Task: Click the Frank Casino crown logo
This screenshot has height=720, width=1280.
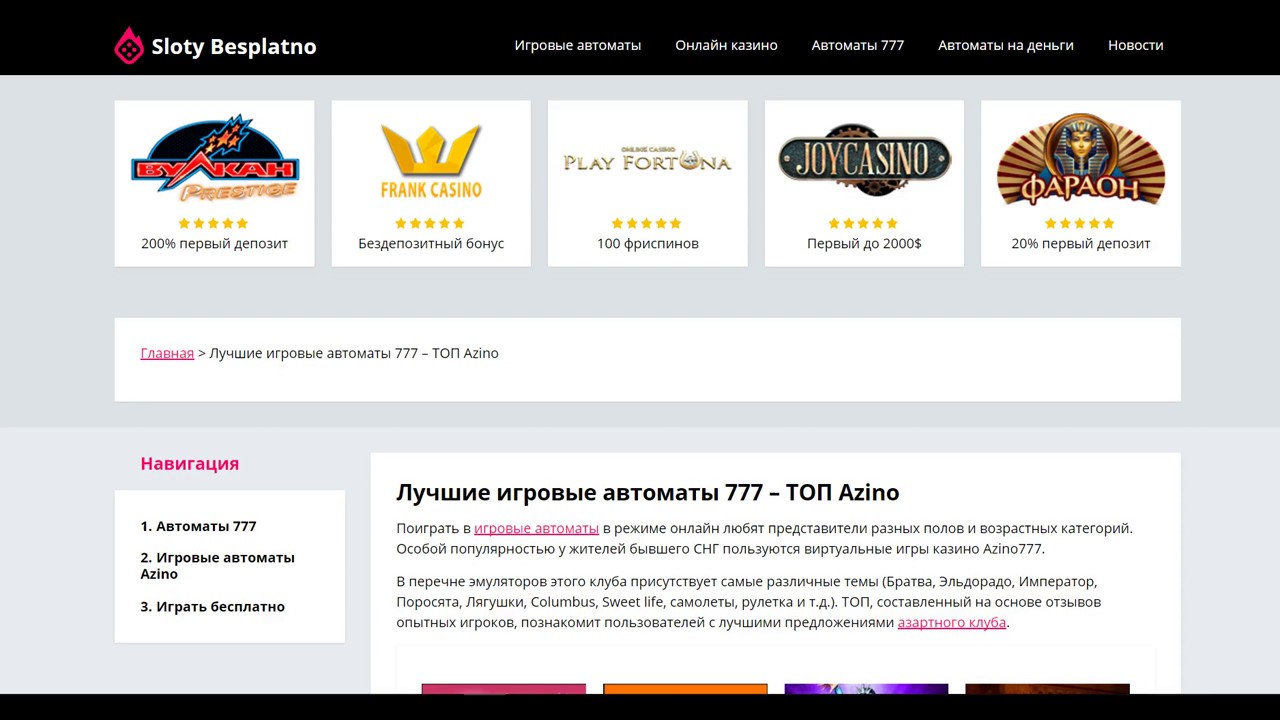Action: tap(431, 161)
